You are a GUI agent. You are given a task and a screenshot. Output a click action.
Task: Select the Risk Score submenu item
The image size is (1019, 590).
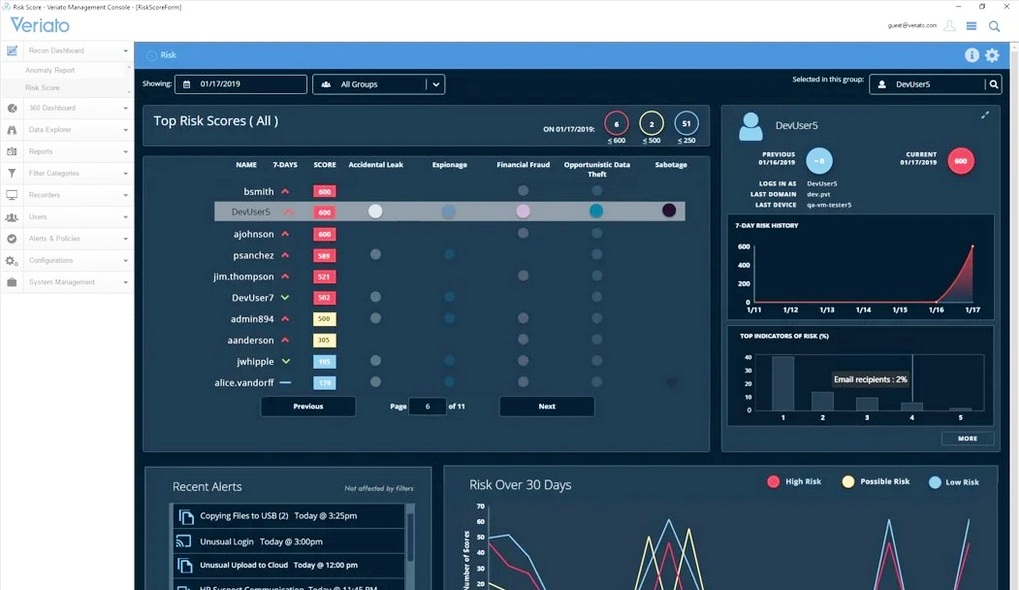click(43, 88)
